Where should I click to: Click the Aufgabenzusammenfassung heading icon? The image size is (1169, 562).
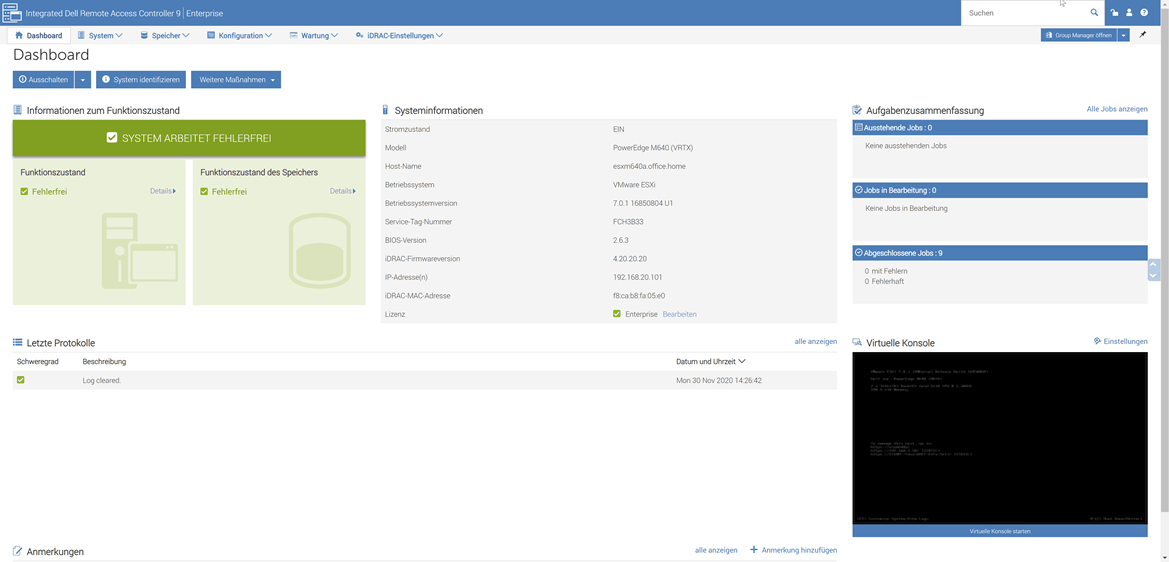point(857,110)
